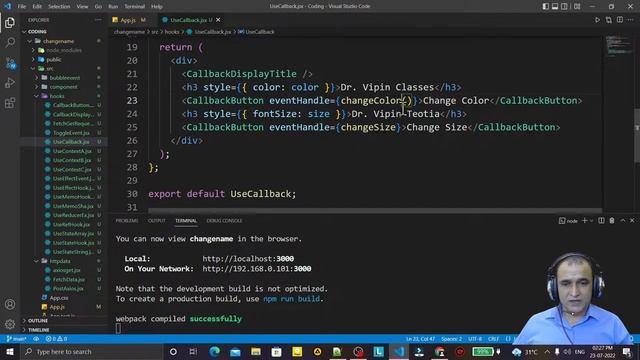Image resolution: width=640 pixels, height=360 pixels.
Task: Open errors and warnings count in status bar
Action: 56,339
